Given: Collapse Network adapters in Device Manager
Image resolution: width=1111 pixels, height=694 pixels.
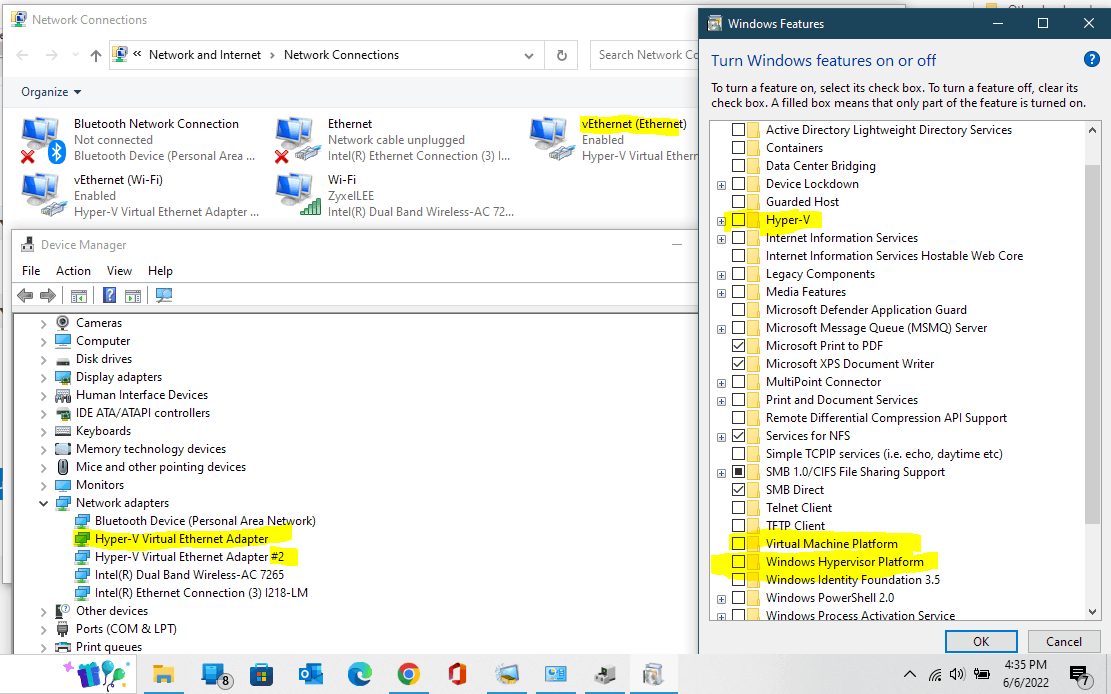Looking at the screenshot, I should click(43, 503).
